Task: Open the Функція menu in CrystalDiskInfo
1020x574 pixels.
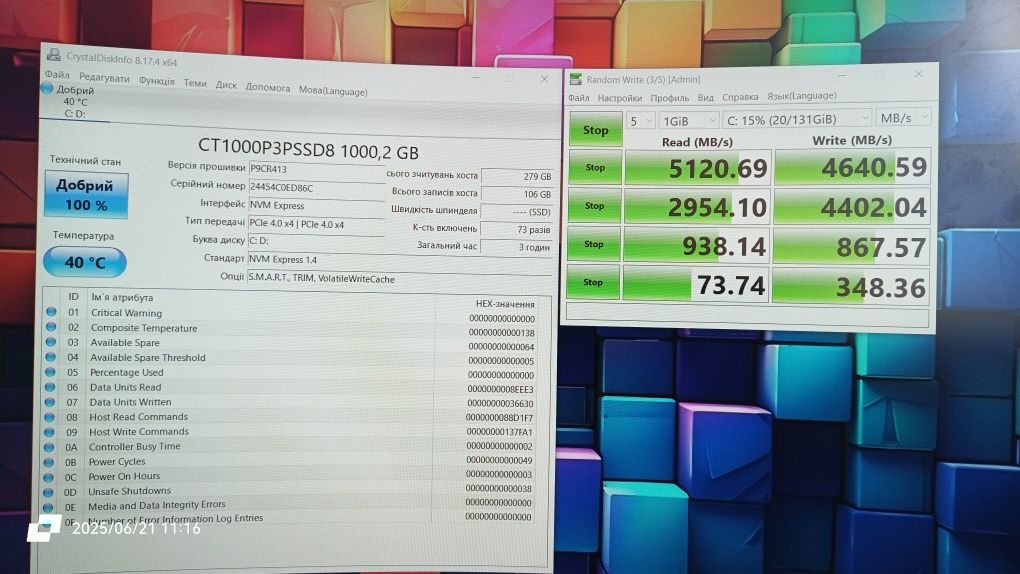Action: [157, 81]
